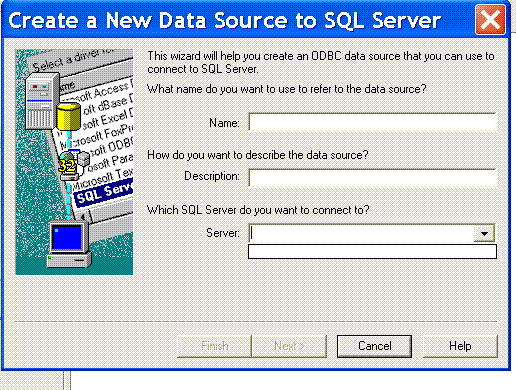The height and width of the screenshot is (390, 516).
Task: Focus the Server combo box text area
Action: pyautogui.click(x=362, y=233)
